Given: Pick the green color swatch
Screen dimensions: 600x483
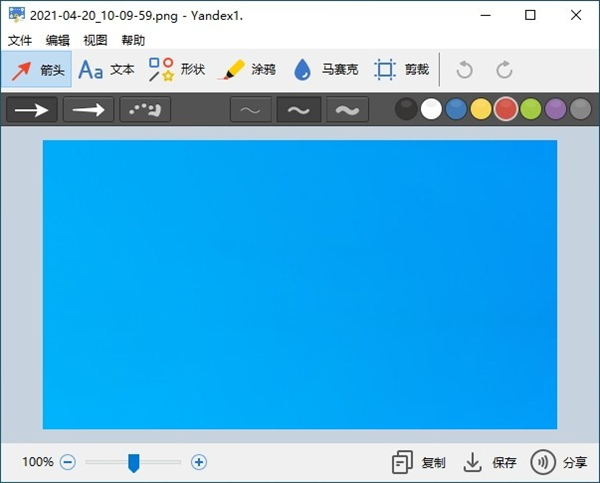Looking at the screenshot, I should pyautogui.click(x=531, y=109).
